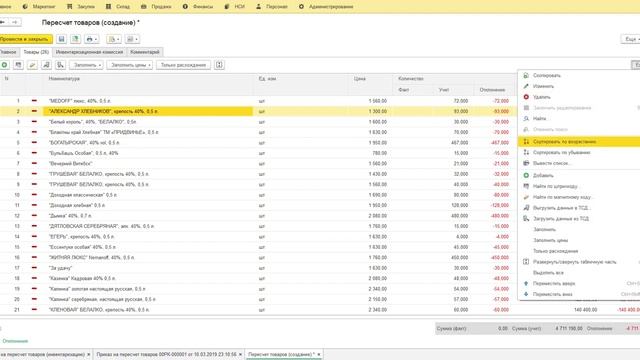Click the Провести и закрыть button
Image resolution: width=640 pixels, height=360 pixels.
tap(25, 39)
